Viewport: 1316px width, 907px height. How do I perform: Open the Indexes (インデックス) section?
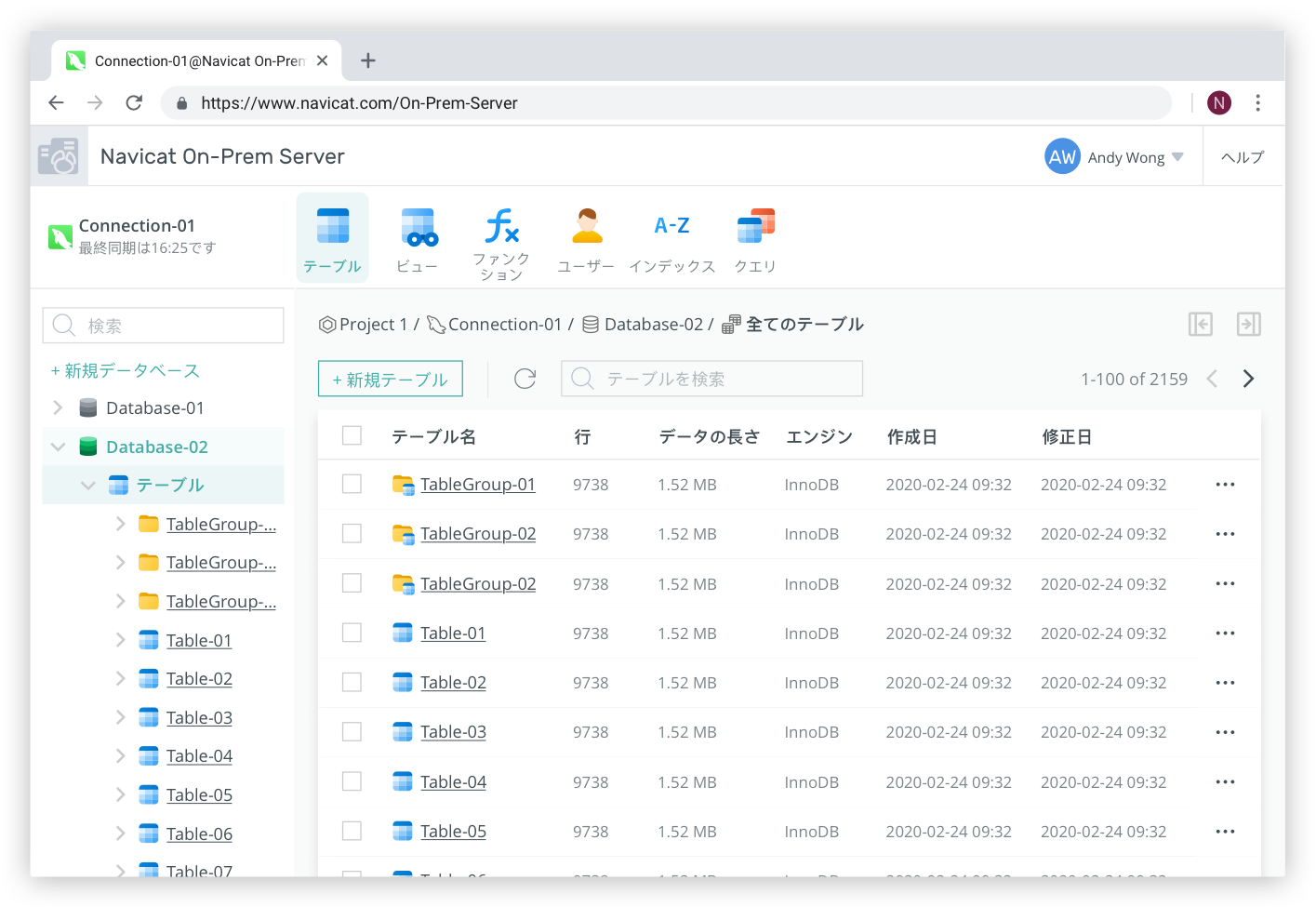671,240
